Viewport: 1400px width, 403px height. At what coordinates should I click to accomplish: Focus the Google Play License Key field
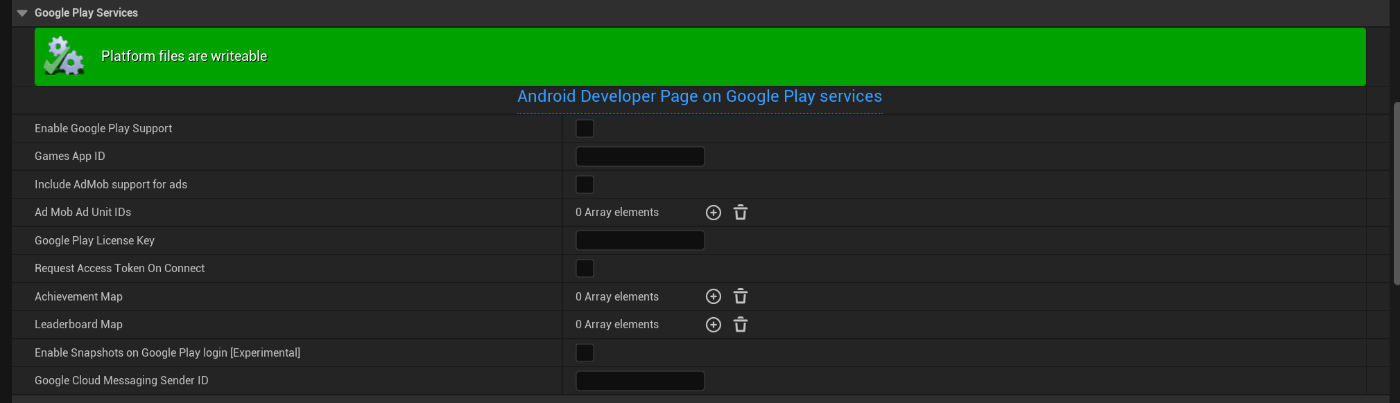pyautogui.click(x=640, y=240)
